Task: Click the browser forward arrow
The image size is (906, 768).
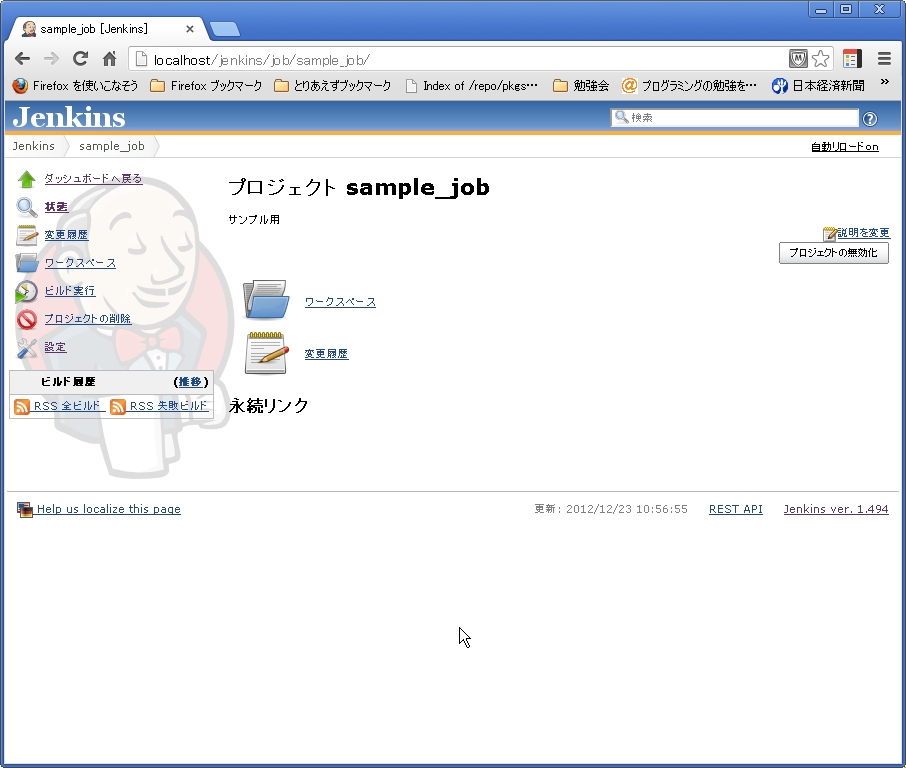Action: [51, 58]
